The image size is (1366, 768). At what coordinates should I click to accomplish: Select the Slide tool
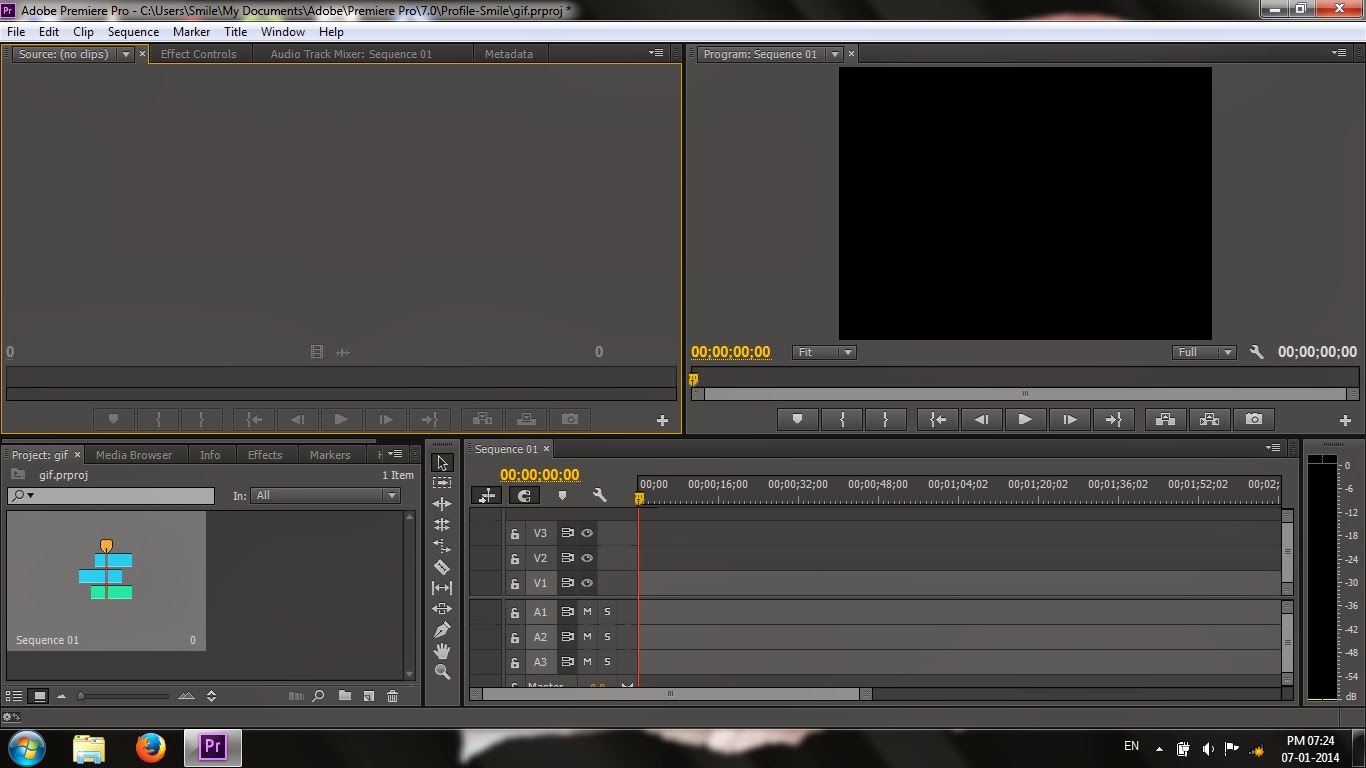(x=442, y=609)
